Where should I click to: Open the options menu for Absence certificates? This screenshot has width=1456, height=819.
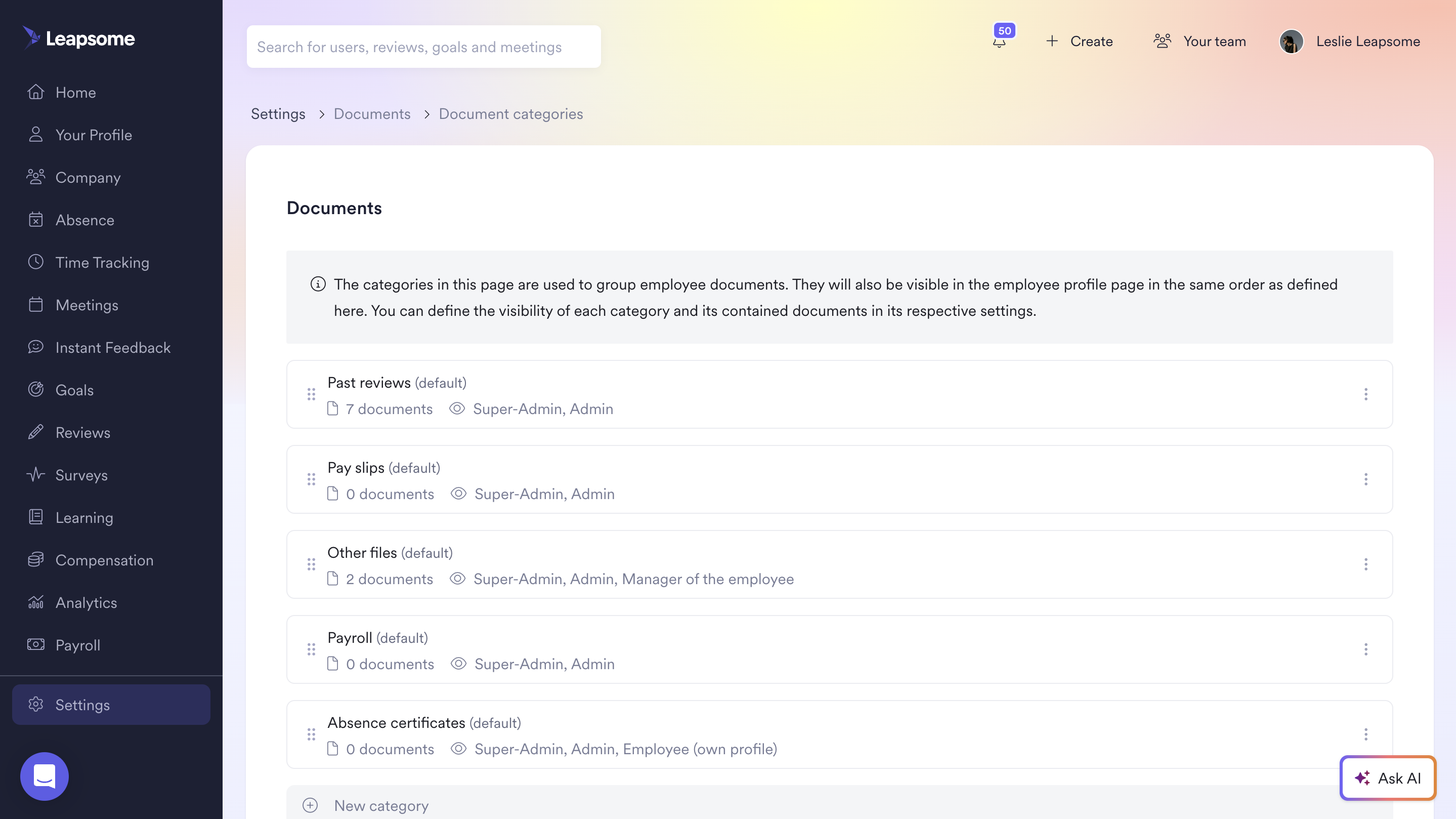[1365, 734]
